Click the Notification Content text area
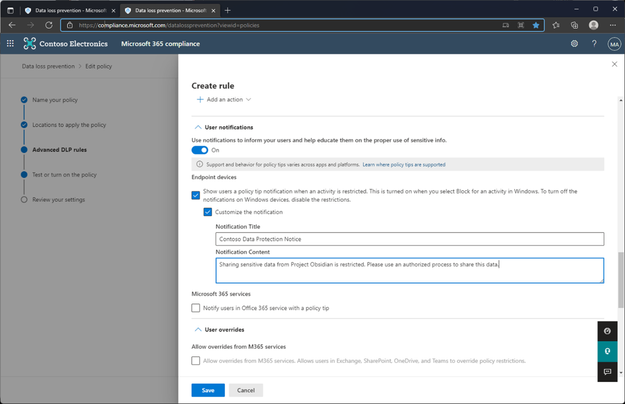The width and height of the screenshot is (625, 404). click(x=410, y=271)
